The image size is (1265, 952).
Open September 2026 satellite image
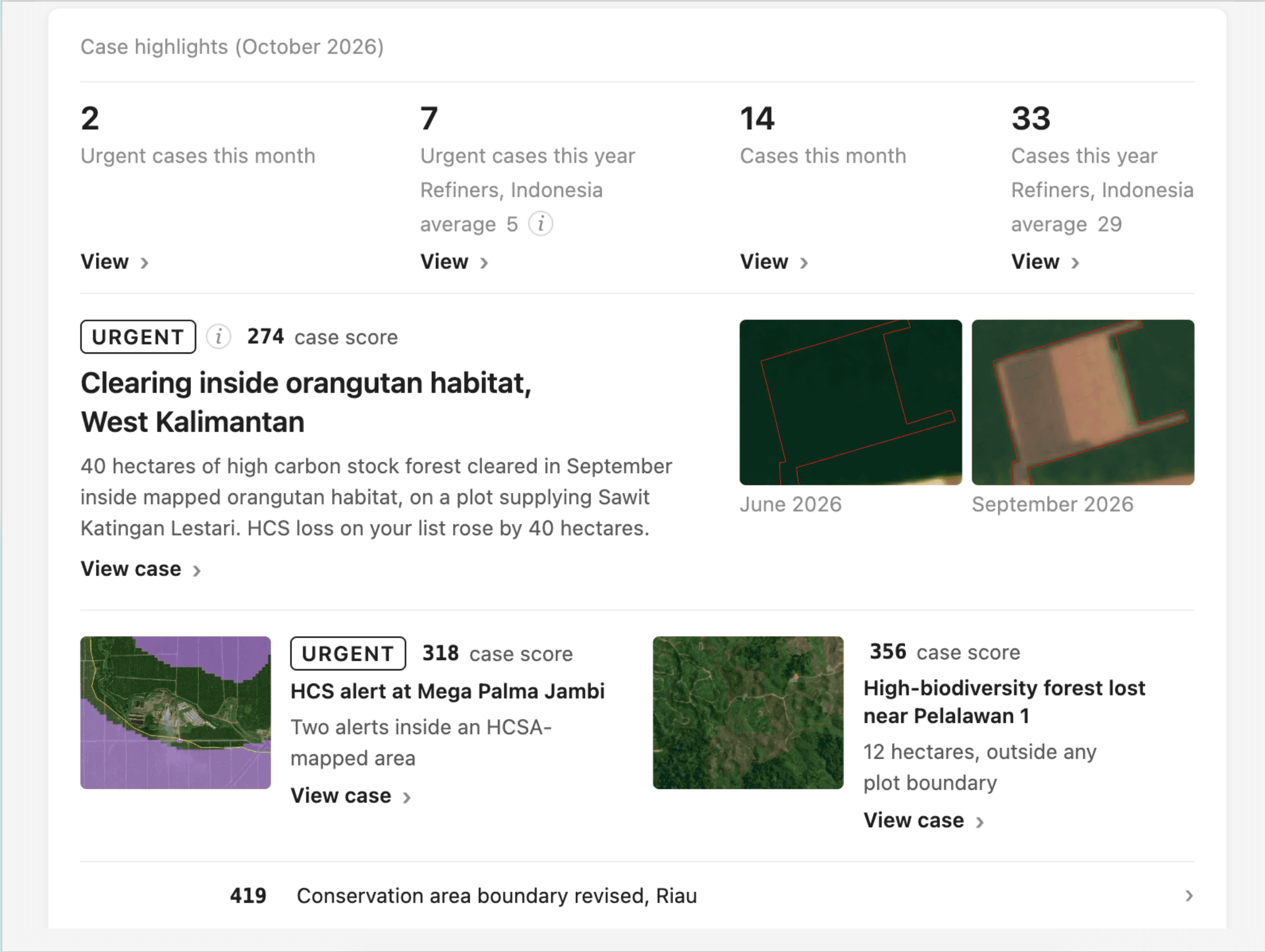tap(1083, 402)
